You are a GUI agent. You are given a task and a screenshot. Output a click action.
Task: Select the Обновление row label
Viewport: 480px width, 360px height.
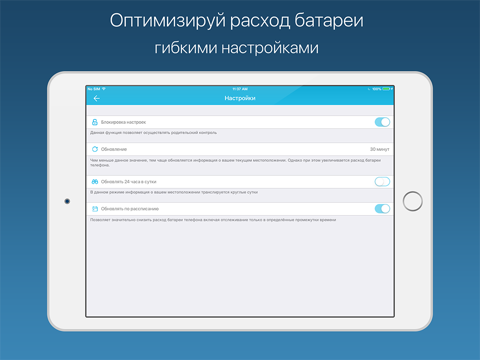point(114,149)
